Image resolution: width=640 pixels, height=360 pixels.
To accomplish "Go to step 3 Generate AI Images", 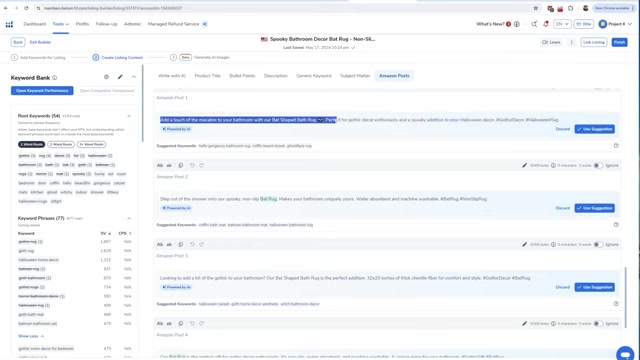I will click(200, 58).
